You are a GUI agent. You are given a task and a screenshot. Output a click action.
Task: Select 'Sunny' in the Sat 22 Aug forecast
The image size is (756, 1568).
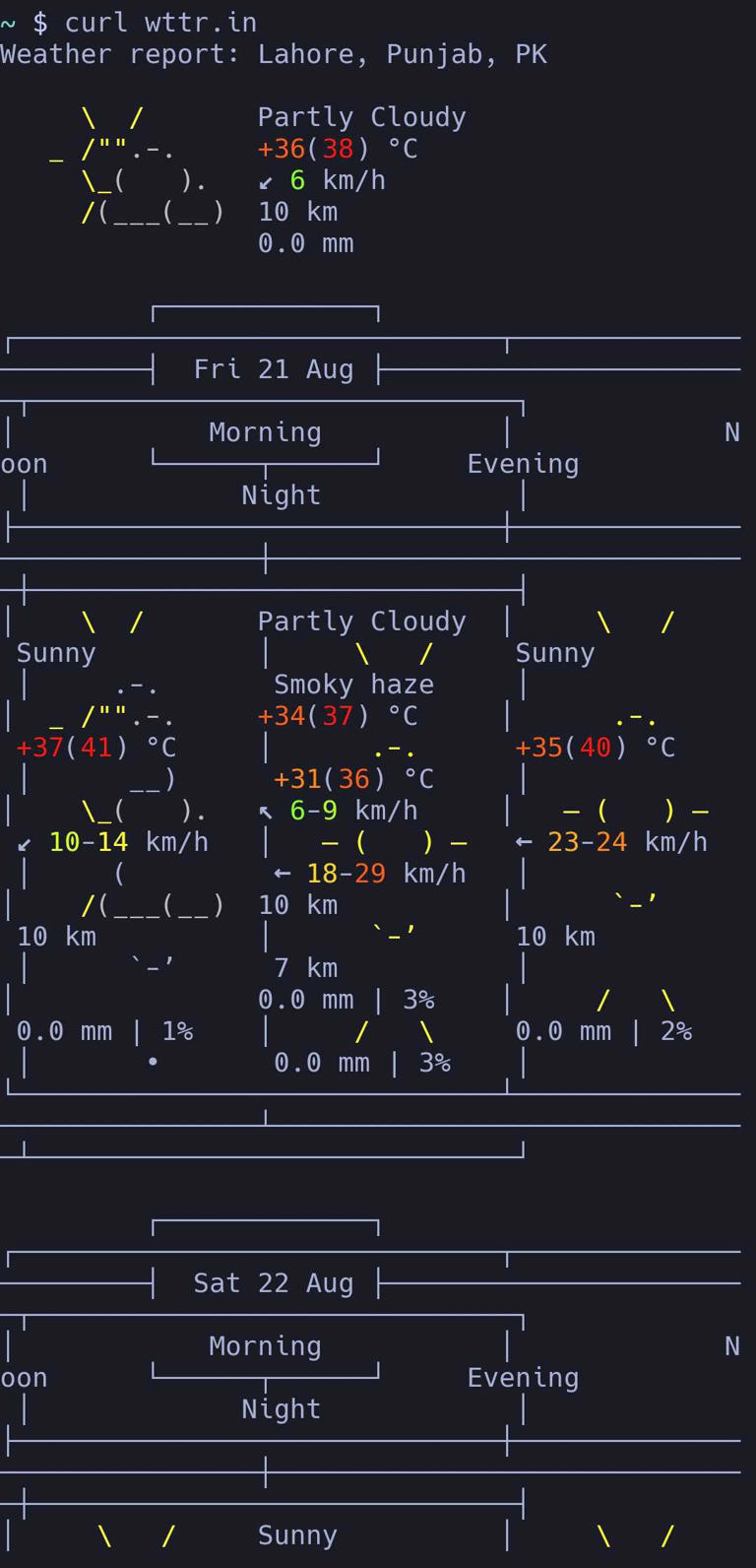[x=297, y=1535]
